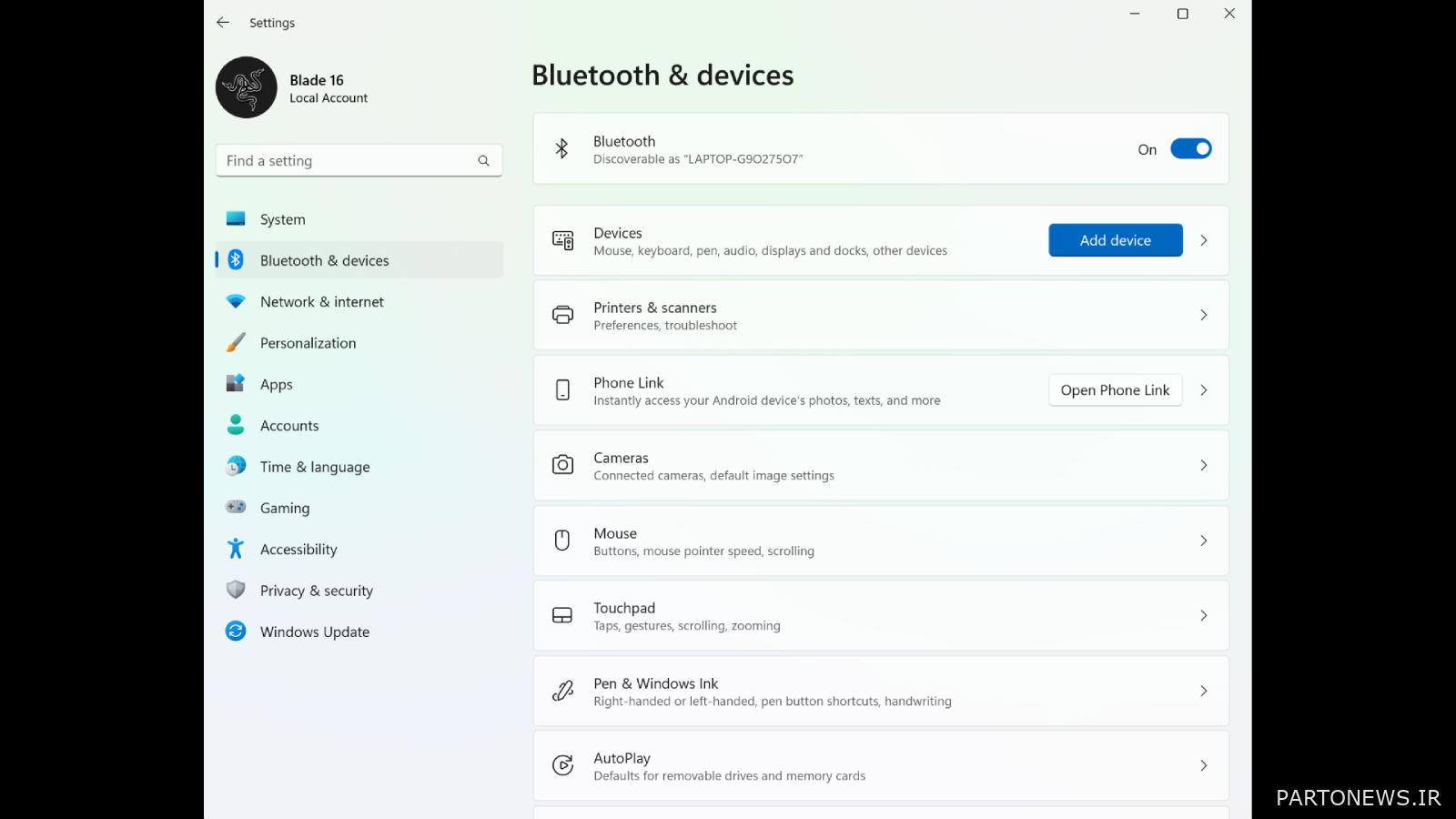Click the back arrow in Settings
This screenshot has height=819, width=1456.
pyautogui.click(x=223, y=23)
